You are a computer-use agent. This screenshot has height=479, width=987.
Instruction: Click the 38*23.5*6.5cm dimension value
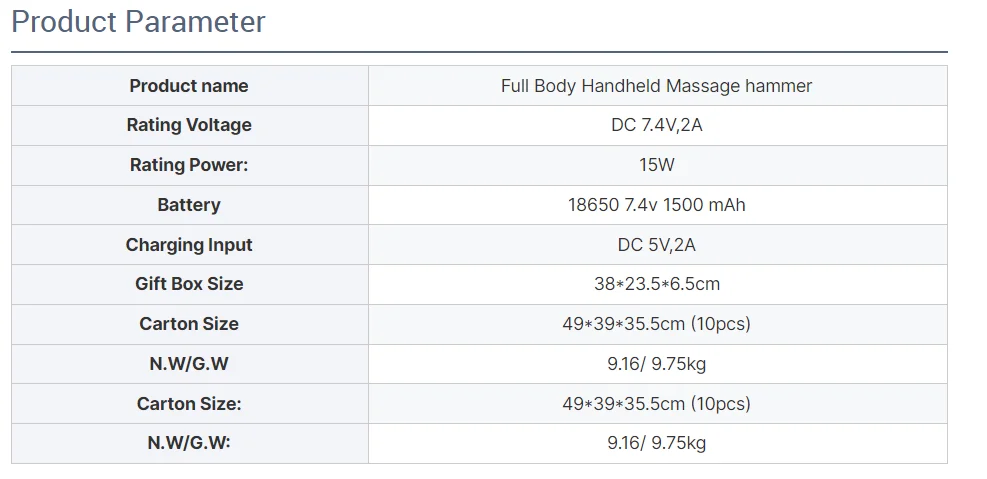657,284
